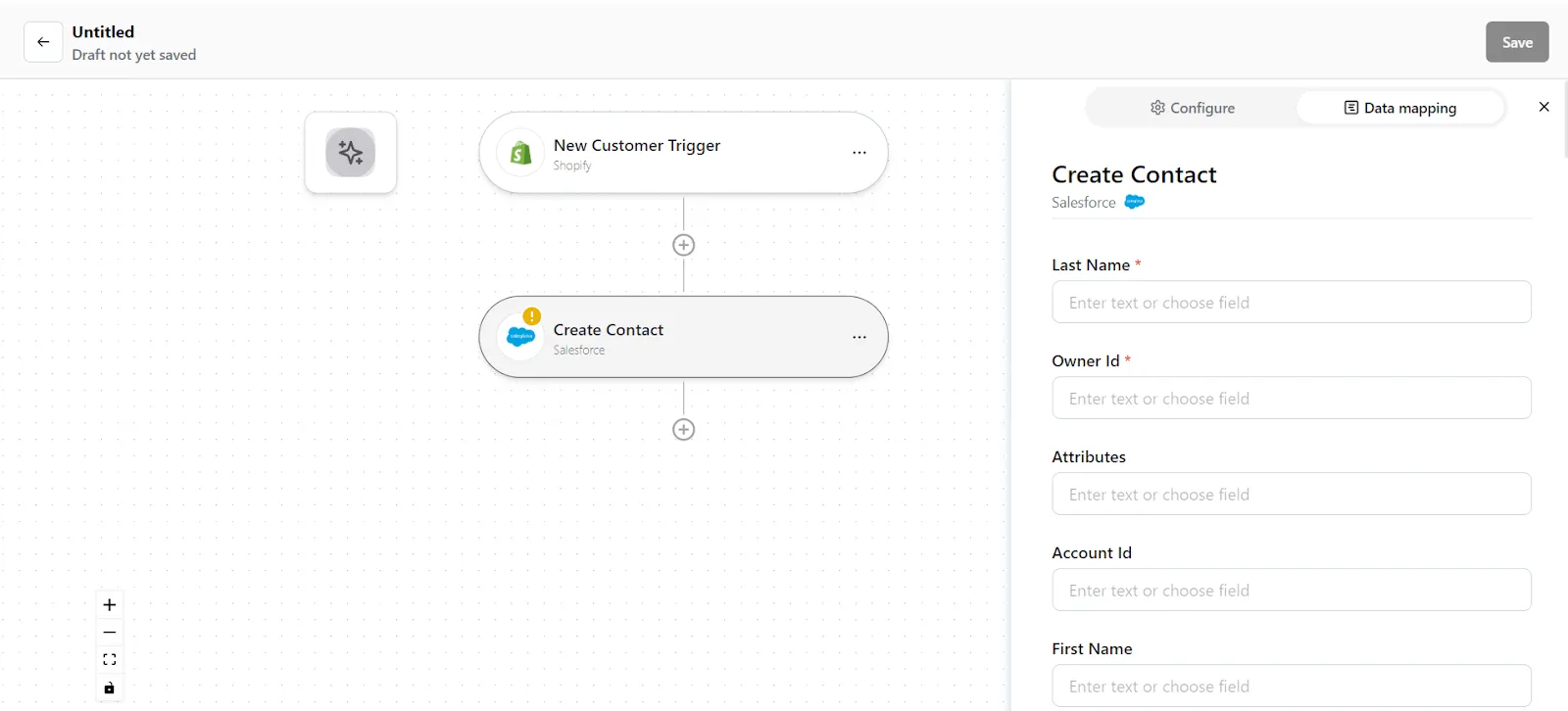Focus the Last Name input field
This screenshot has height=711, width=1568.
coord(1292,302)
